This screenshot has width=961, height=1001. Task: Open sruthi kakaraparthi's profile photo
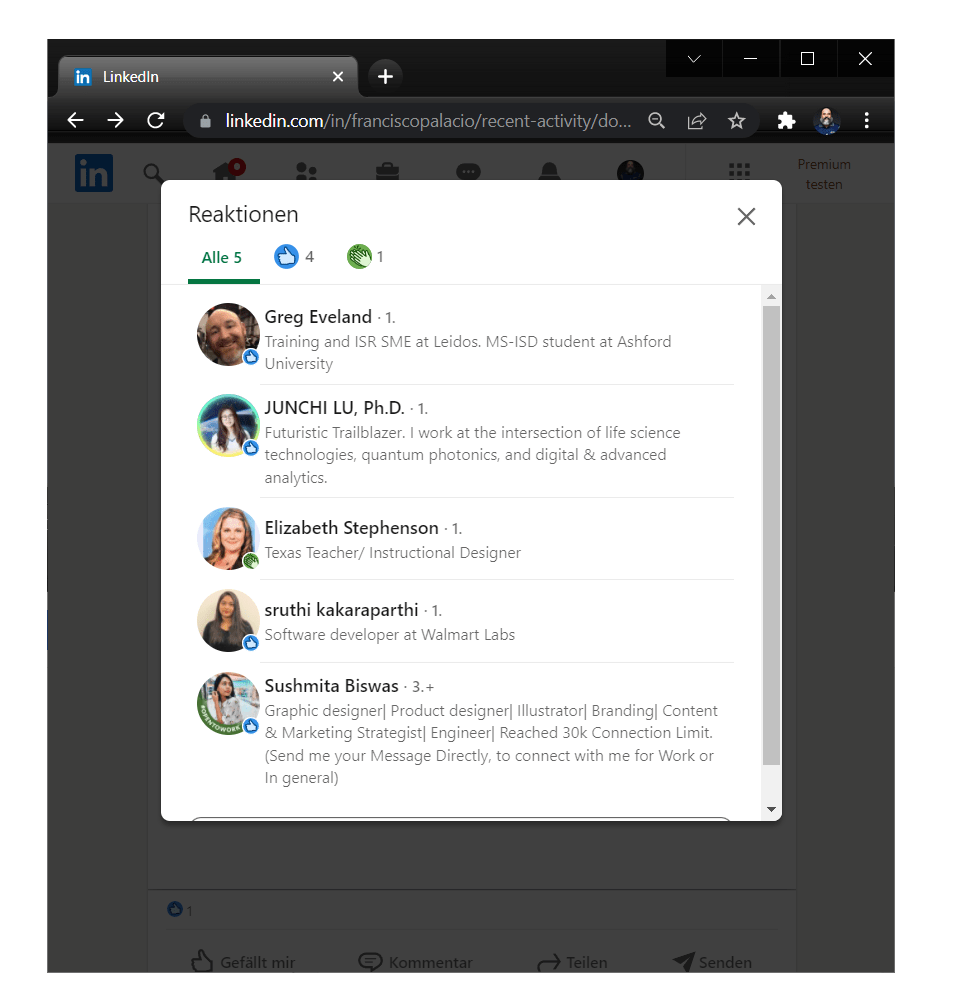[x=229, y=621]
